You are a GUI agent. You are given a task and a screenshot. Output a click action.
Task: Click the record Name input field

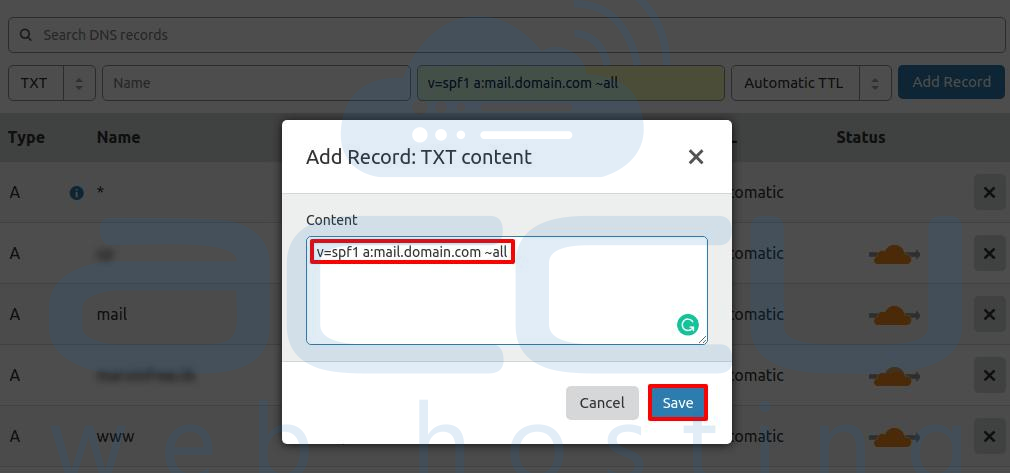point(256,82)
